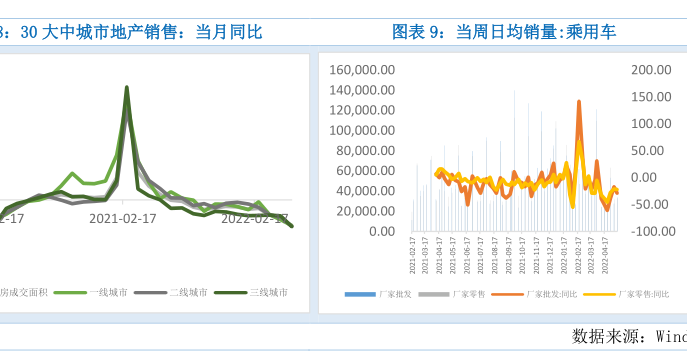This screenshot has height=360, width=687.
Task: Select the 二线城市 legend label
Action: (188, 293)
